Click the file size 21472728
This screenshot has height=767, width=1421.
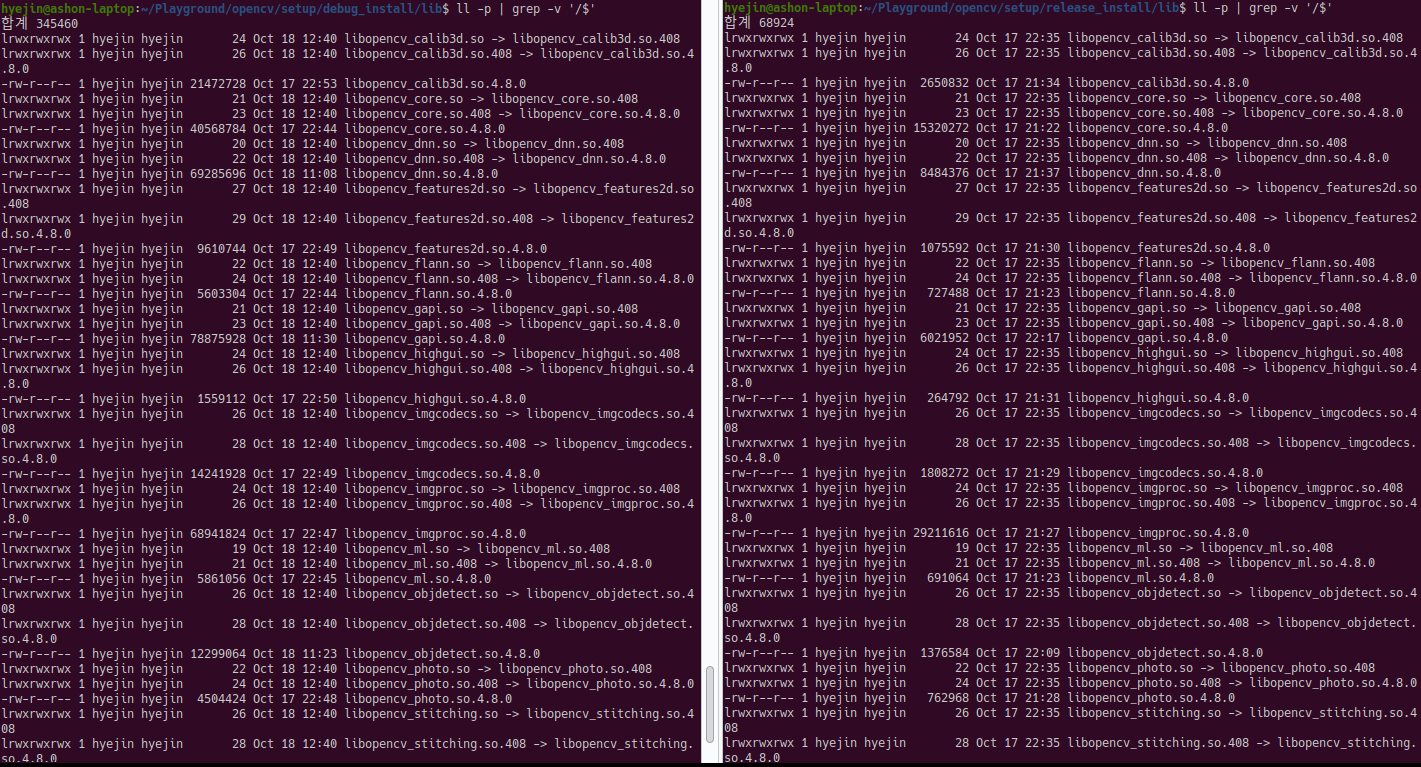pos(218,84)
